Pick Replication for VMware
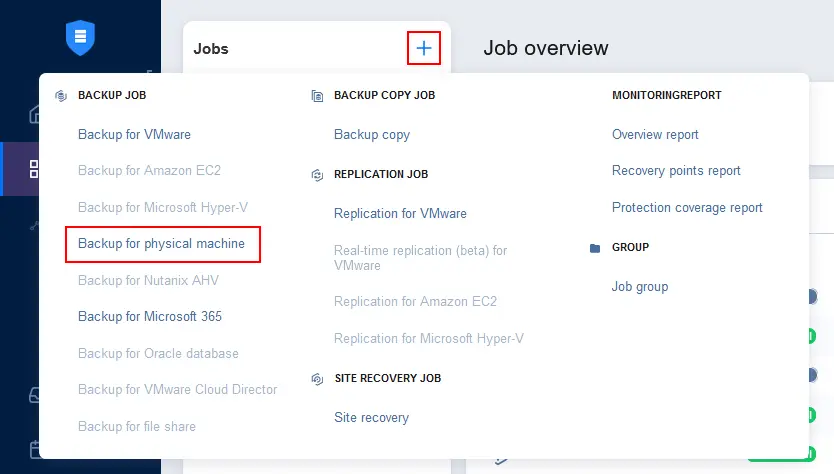Viewport: 834px width, 474px height. tap(400, 213)
